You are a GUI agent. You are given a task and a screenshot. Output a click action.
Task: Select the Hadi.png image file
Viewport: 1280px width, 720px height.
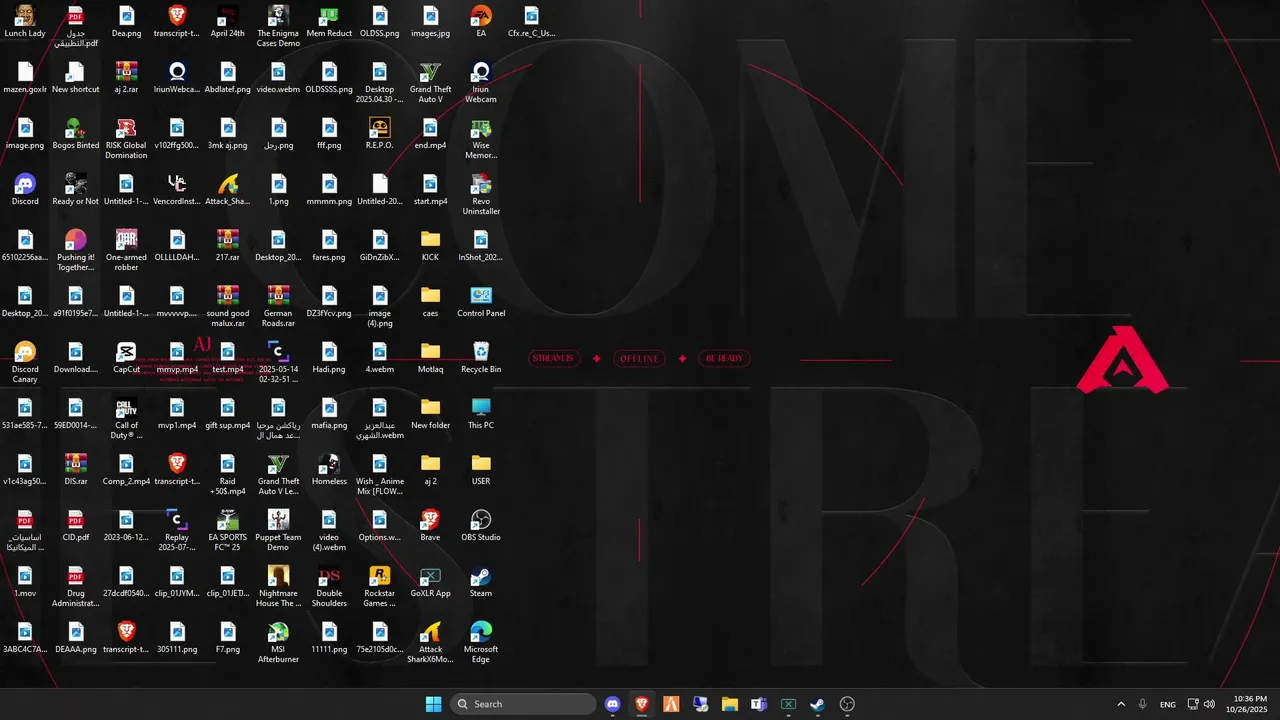[x=329, y=358]
